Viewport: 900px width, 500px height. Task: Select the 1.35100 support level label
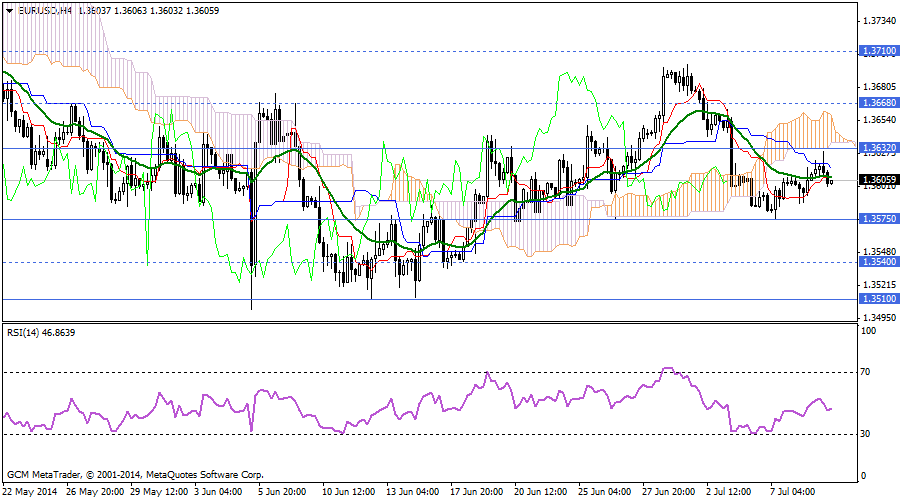(x=879, y=299)
